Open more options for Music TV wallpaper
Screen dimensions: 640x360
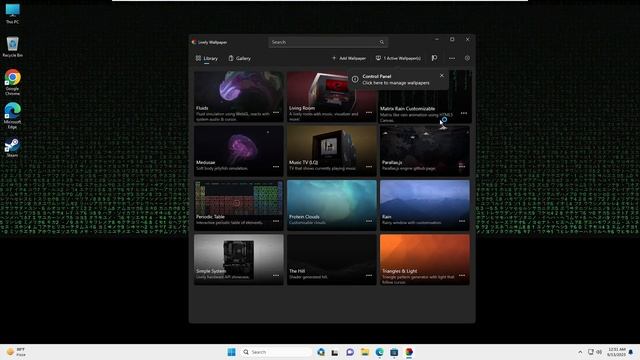click(369, 167)
